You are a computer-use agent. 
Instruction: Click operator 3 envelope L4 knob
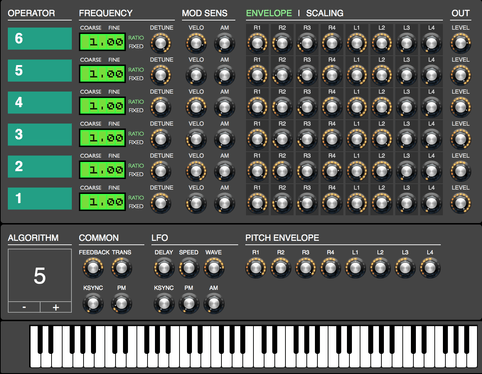431,139
